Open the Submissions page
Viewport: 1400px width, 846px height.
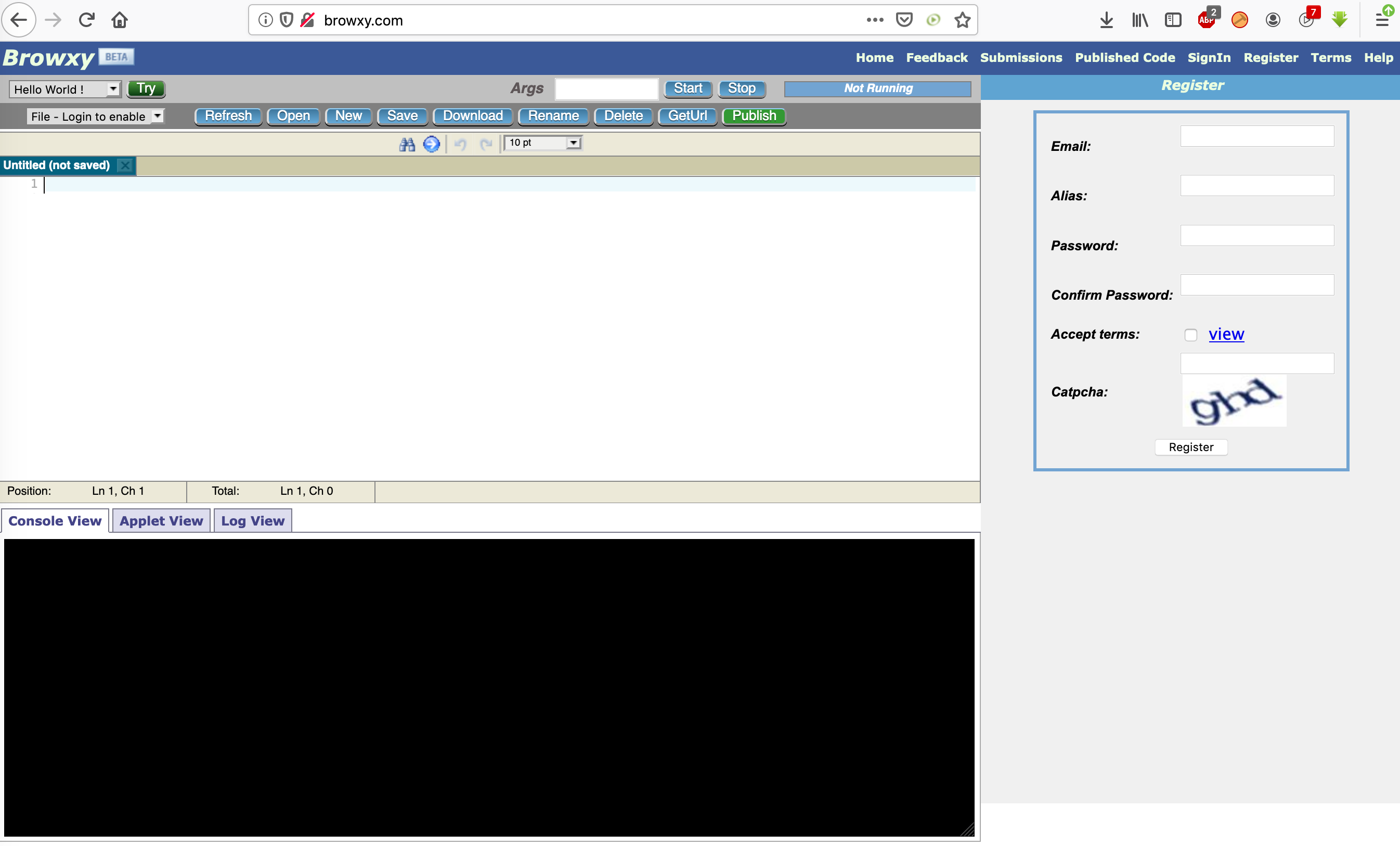[1021, 57]
